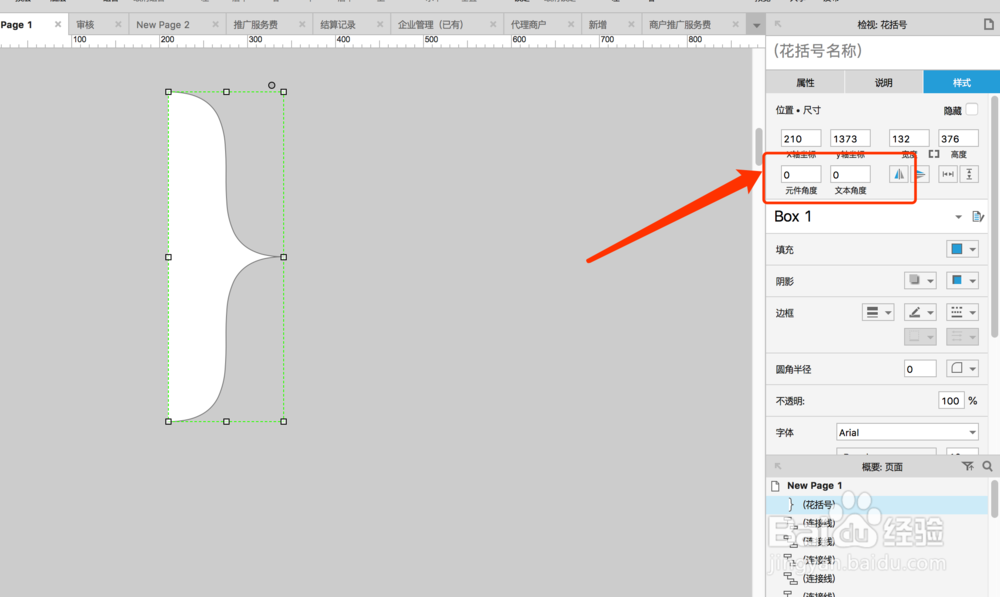
Task: Open the border line pattern dropdown
Action: point(962,313)
